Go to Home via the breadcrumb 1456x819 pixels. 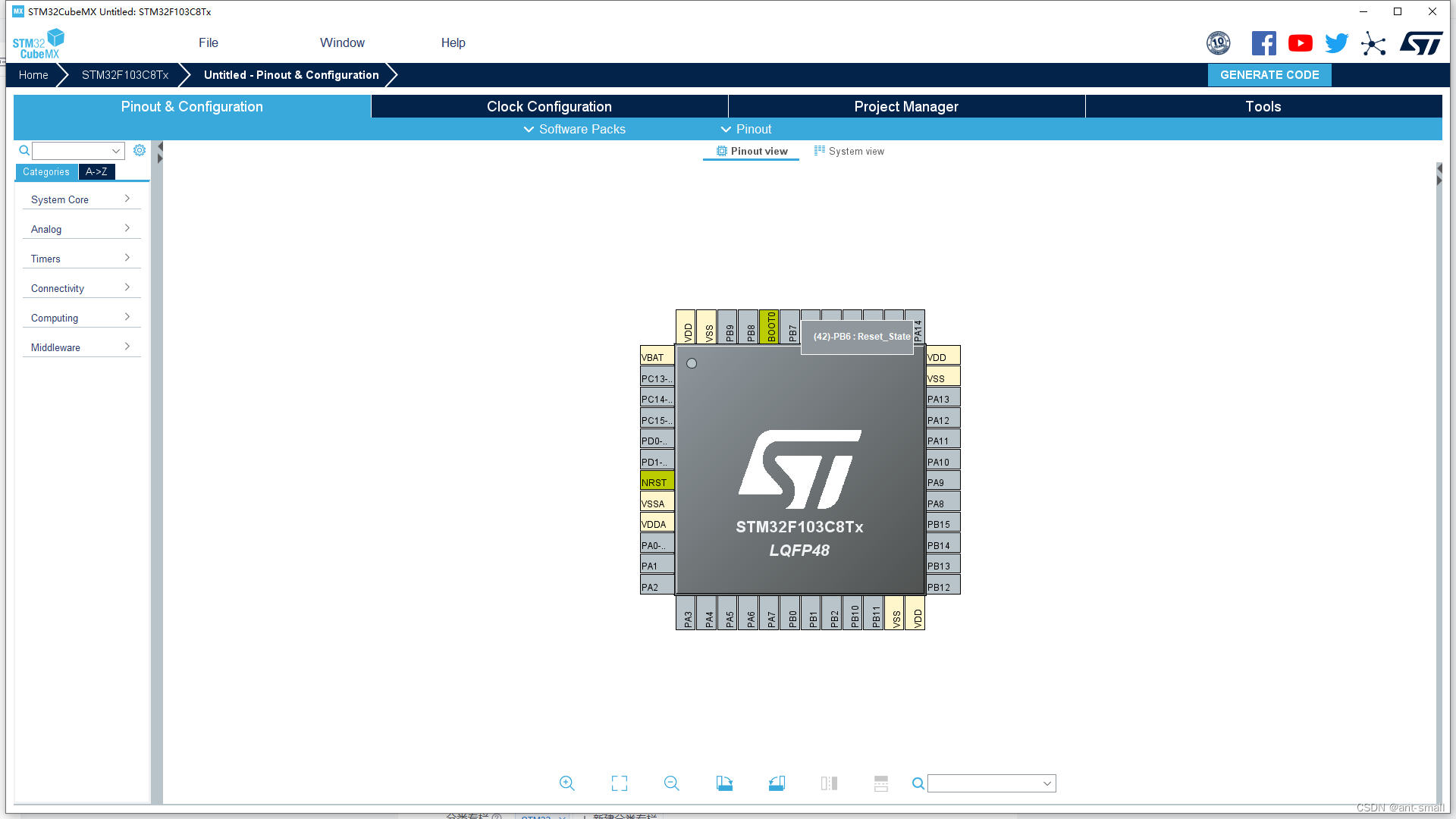[33, 74]
